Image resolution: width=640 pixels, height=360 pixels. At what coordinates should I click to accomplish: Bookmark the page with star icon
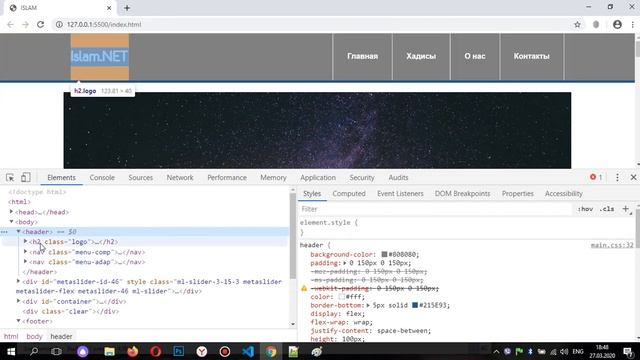pos(577,24)
